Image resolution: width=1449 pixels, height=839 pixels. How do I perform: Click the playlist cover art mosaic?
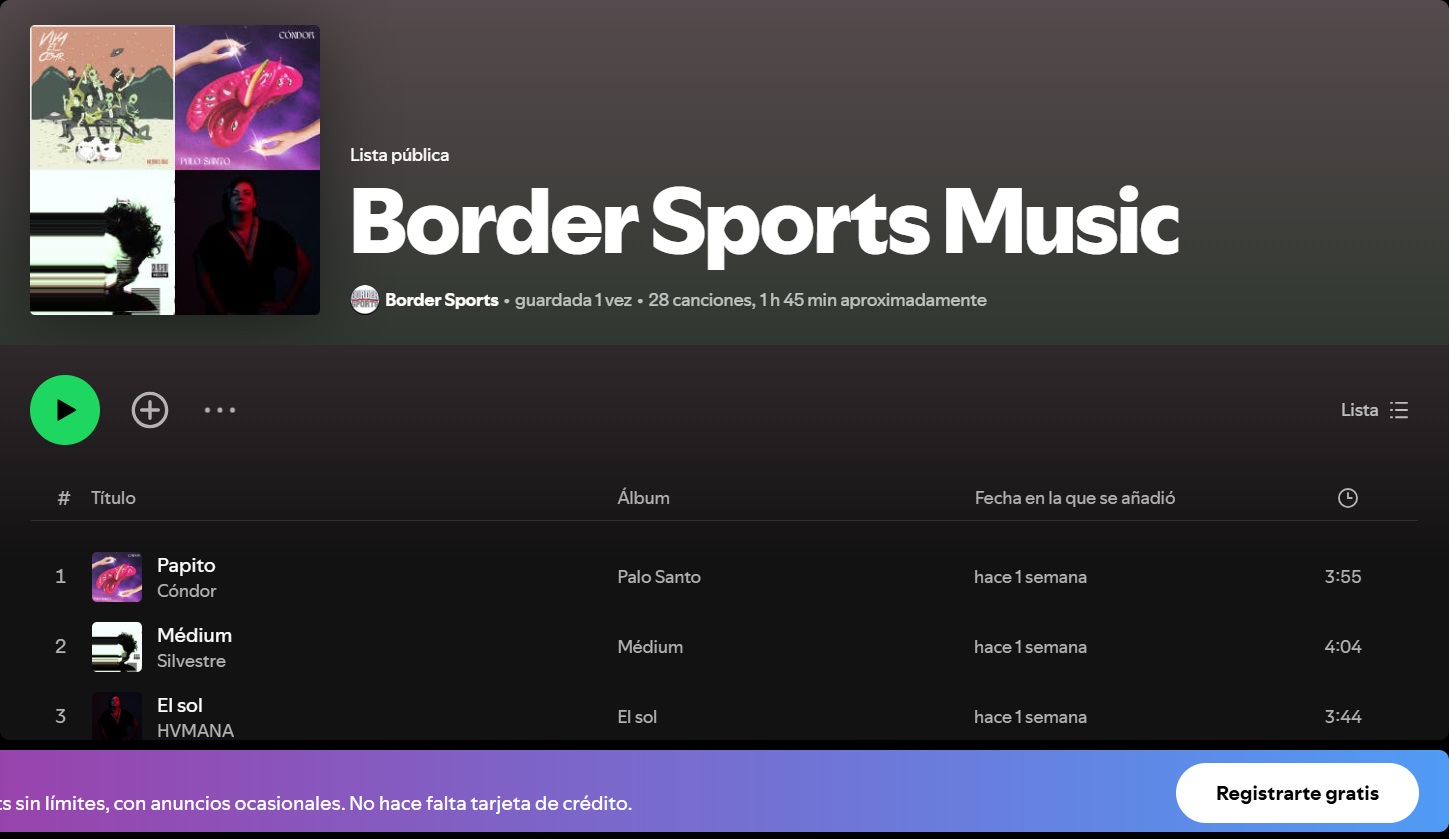coord(175,170)
